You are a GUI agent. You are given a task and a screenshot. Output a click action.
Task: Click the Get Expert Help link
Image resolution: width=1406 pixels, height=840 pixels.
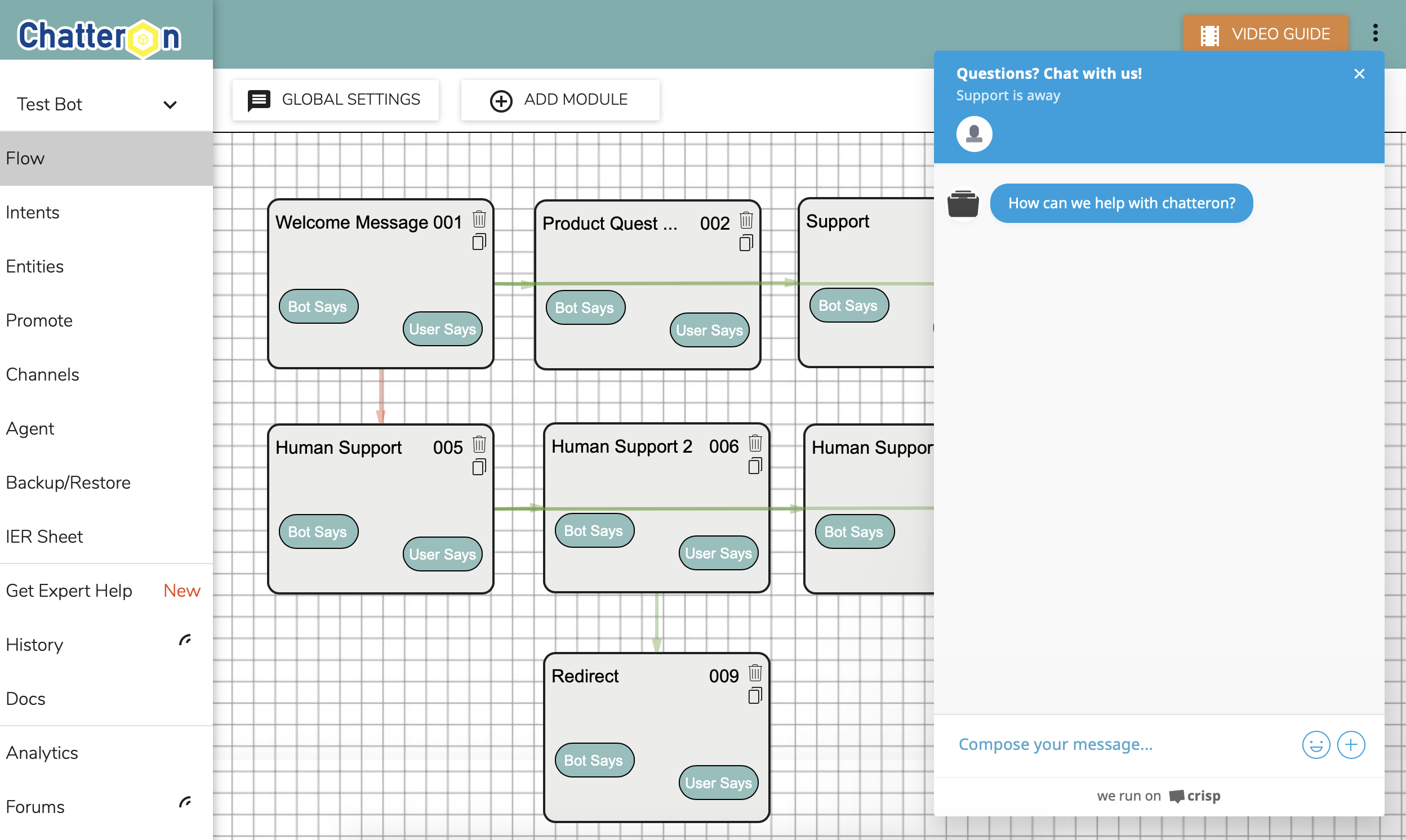(69, 590)
